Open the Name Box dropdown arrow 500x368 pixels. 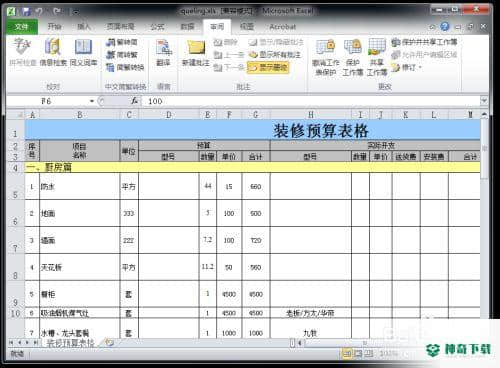[92, 101]
